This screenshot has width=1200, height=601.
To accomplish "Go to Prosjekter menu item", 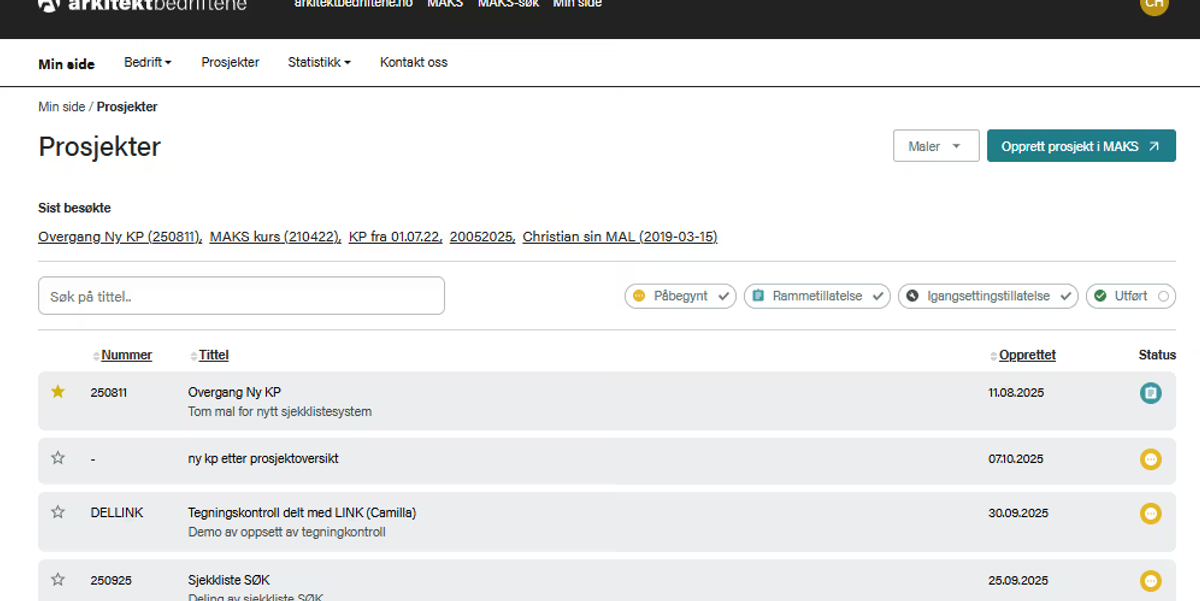I will (230, 62).
